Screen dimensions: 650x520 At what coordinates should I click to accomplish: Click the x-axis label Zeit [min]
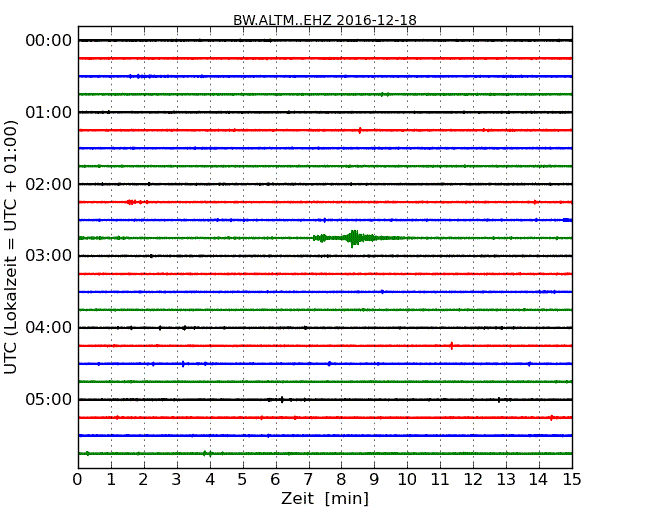click(325, 498)
